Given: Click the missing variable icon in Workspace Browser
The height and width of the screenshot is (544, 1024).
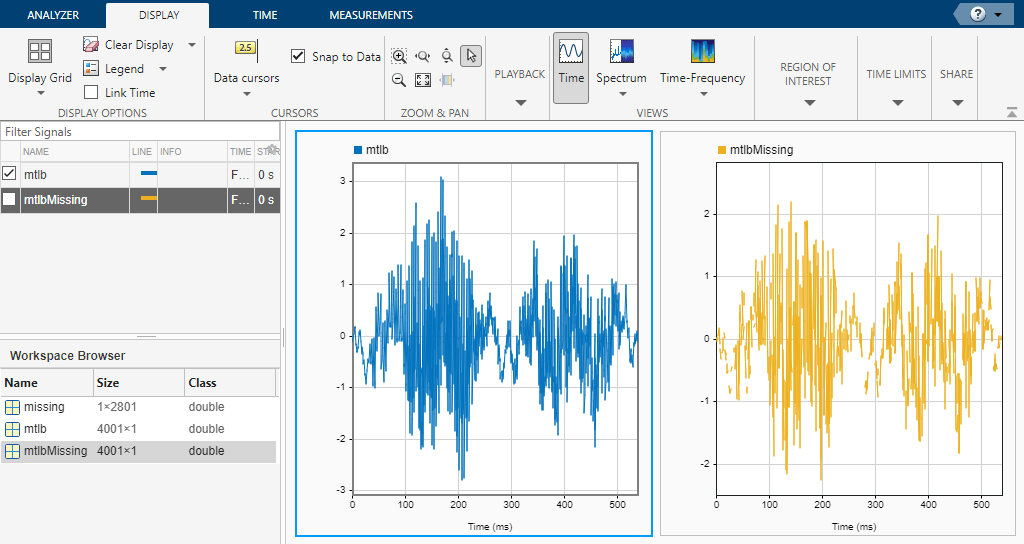Looking at the screenshot, I should [x=12, y=407].
